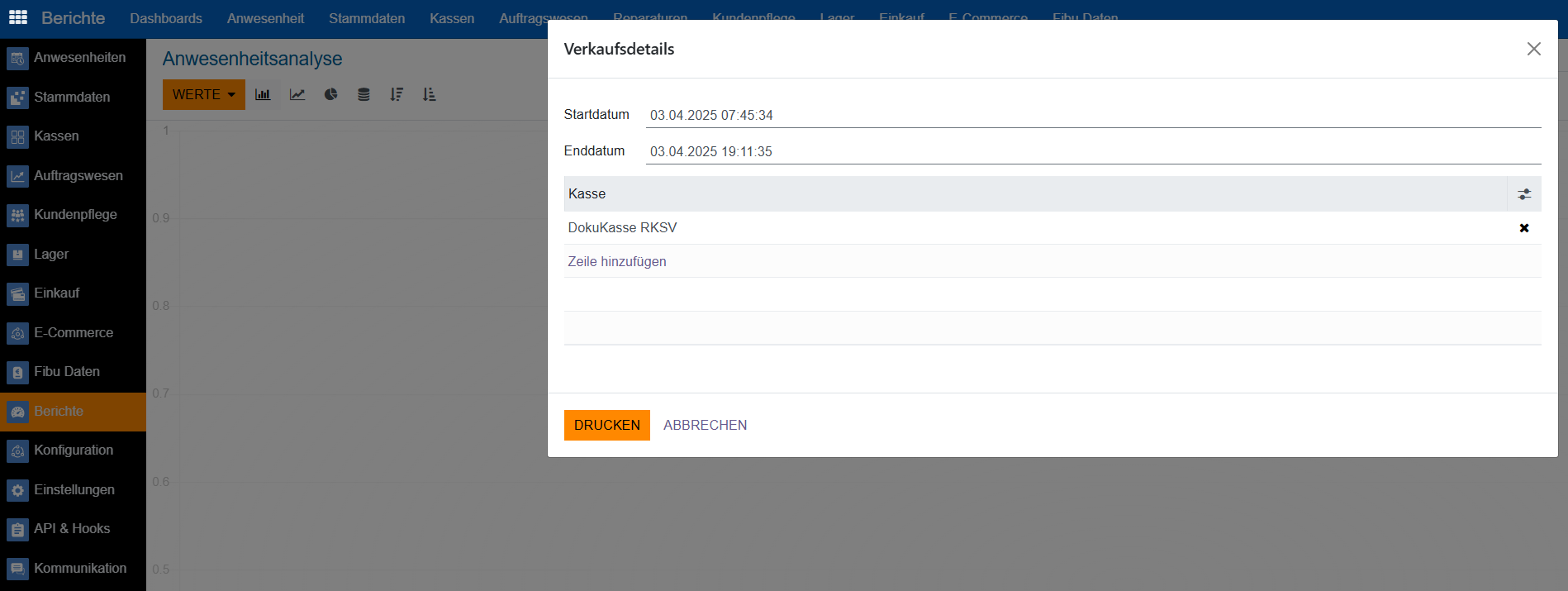Viewport: 1568px width, 591px height.
Task: Close the Verkaufsdetails dialog
Action: (x=1533, y=49)
